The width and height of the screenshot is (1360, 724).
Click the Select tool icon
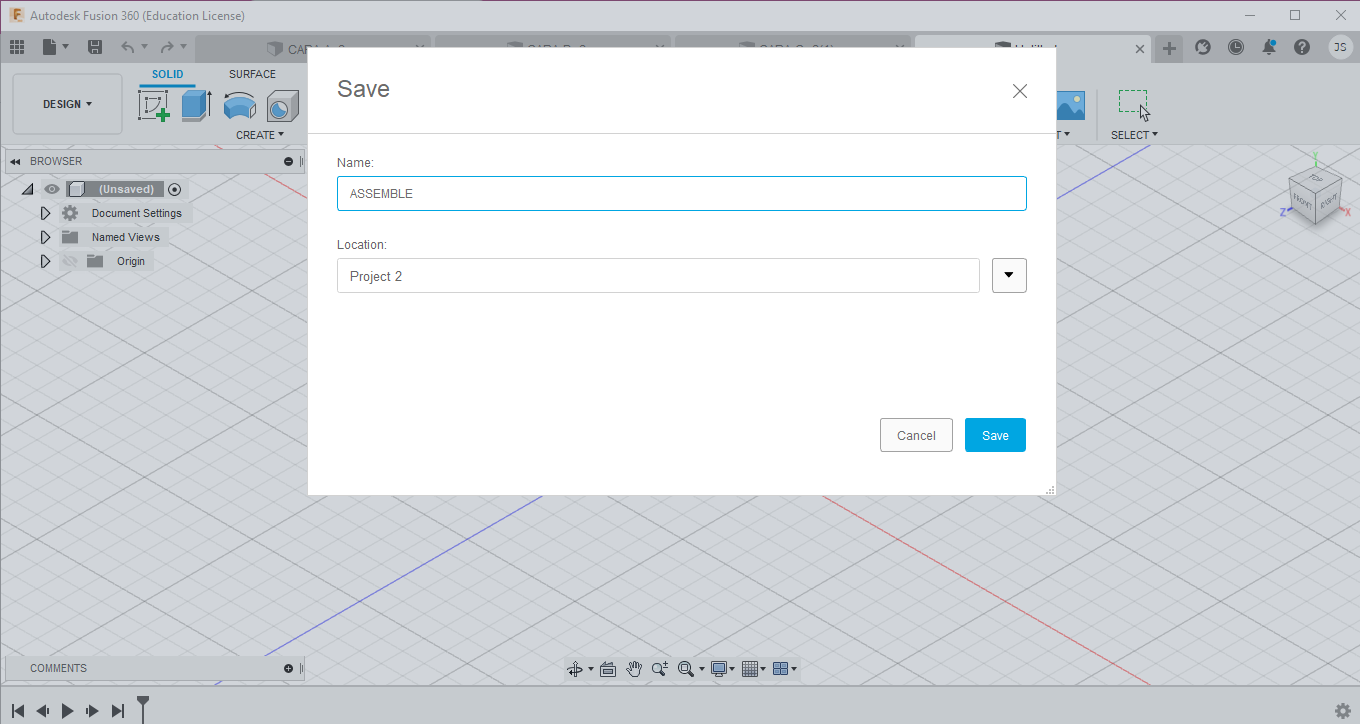coord(1134,104)
